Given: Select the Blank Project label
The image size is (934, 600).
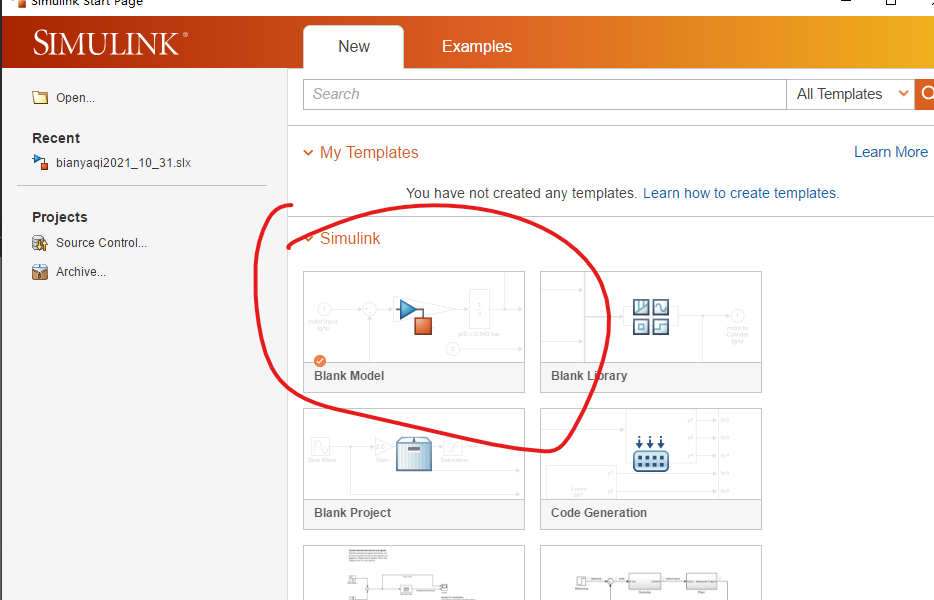Looking at the screenshot, I should (x=353, y=513).
